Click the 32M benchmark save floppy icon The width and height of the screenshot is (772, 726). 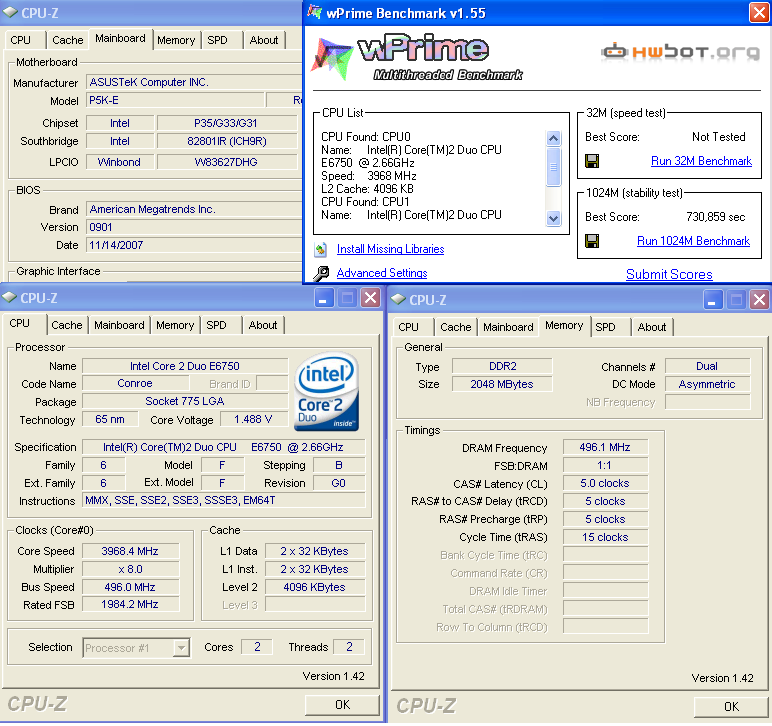coord(592,161)
